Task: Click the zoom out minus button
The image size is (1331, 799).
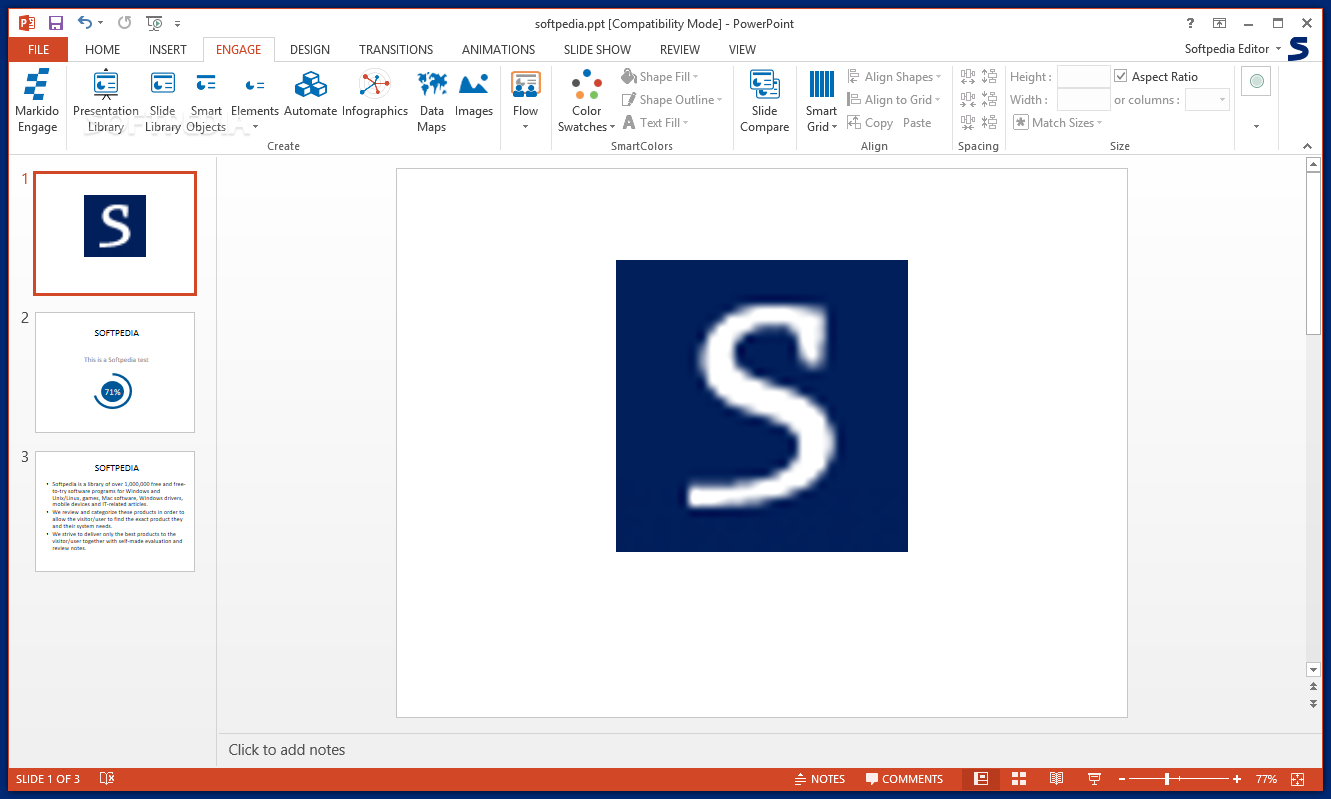Action: 1123,779
